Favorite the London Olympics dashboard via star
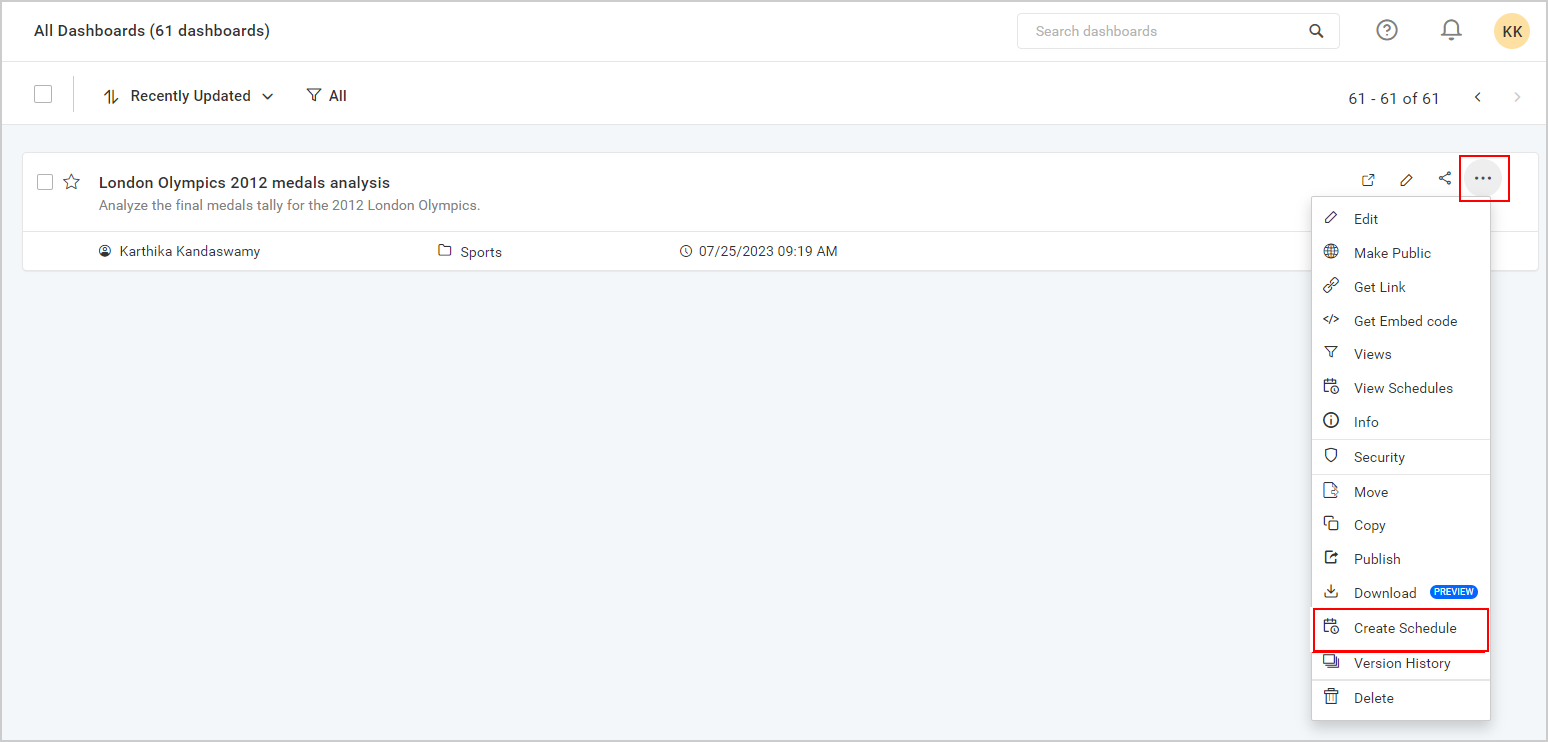 point(71,181)
